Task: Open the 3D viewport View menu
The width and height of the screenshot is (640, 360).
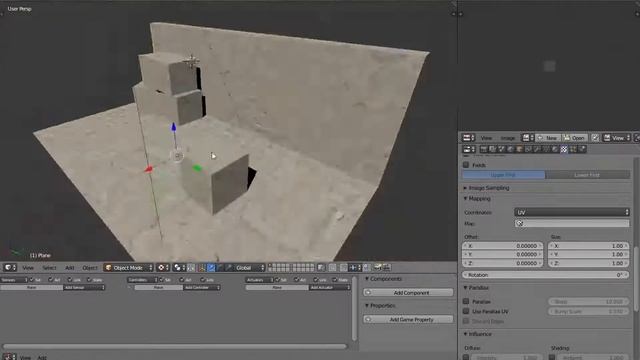Action: [28, 268]
